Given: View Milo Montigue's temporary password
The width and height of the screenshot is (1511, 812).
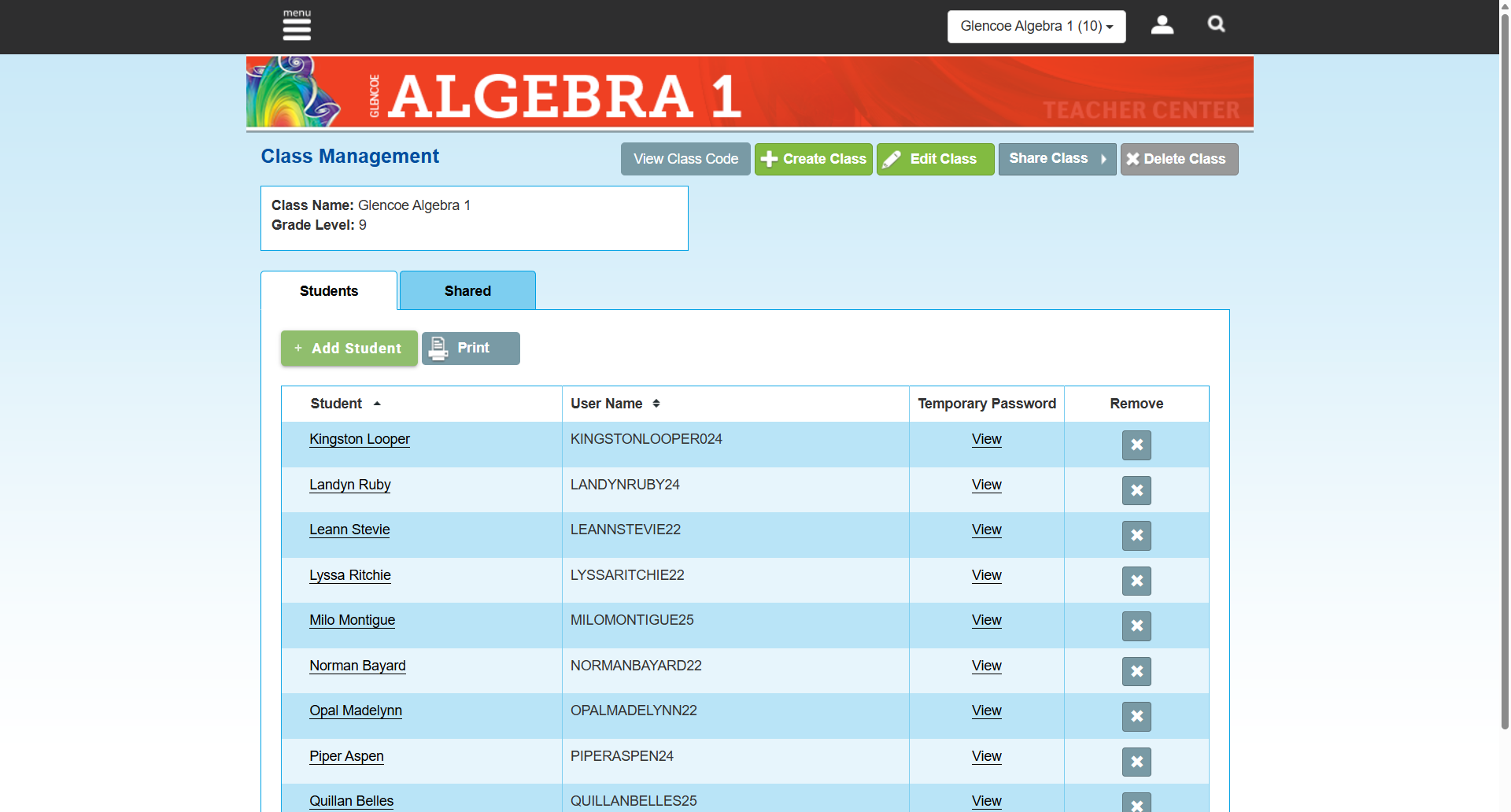Looking at the screenshot, I should [987, 620].
